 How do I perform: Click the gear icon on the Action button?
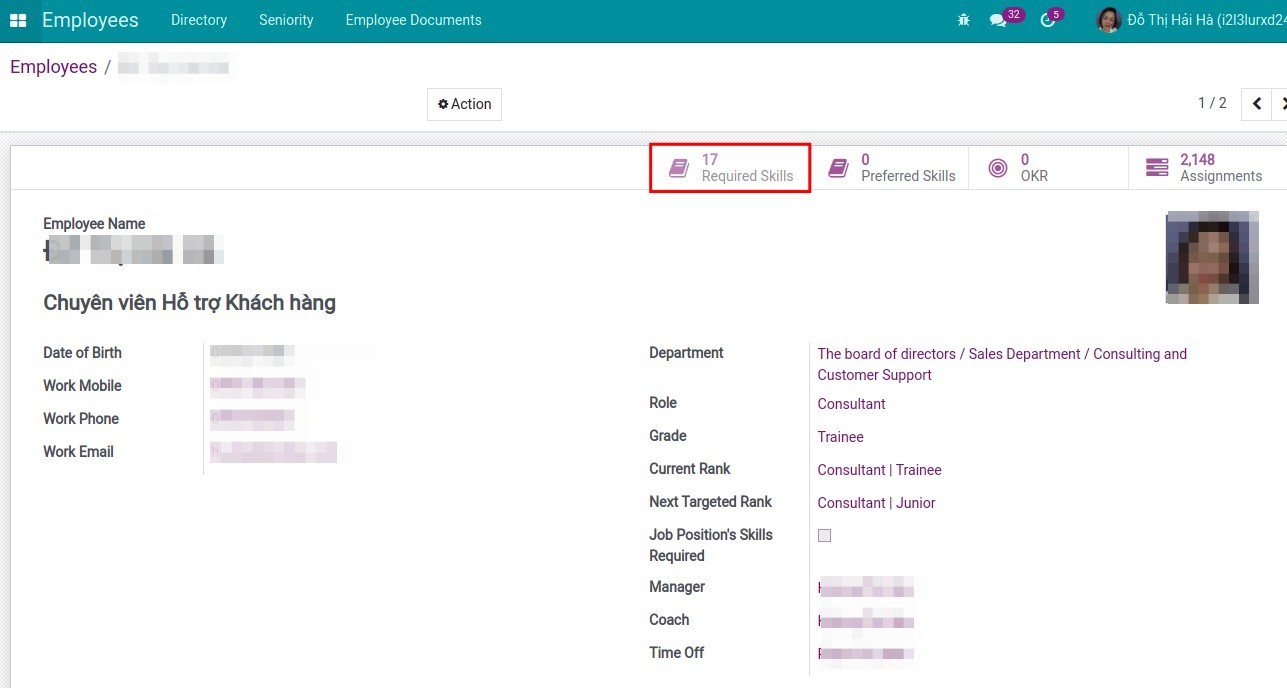[x=442, y=103]
